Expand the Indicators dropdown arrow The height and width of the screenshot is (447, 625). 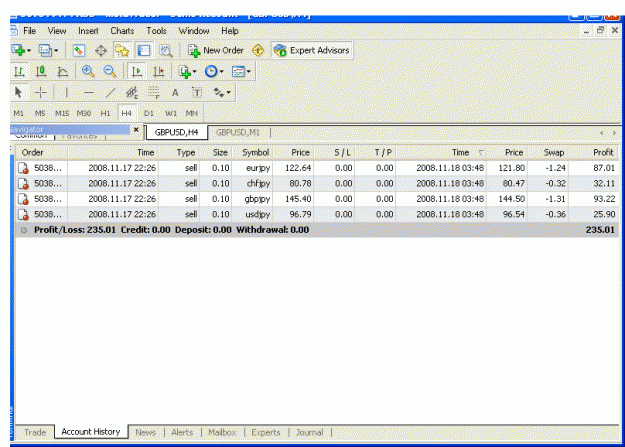tap(195, 72)
